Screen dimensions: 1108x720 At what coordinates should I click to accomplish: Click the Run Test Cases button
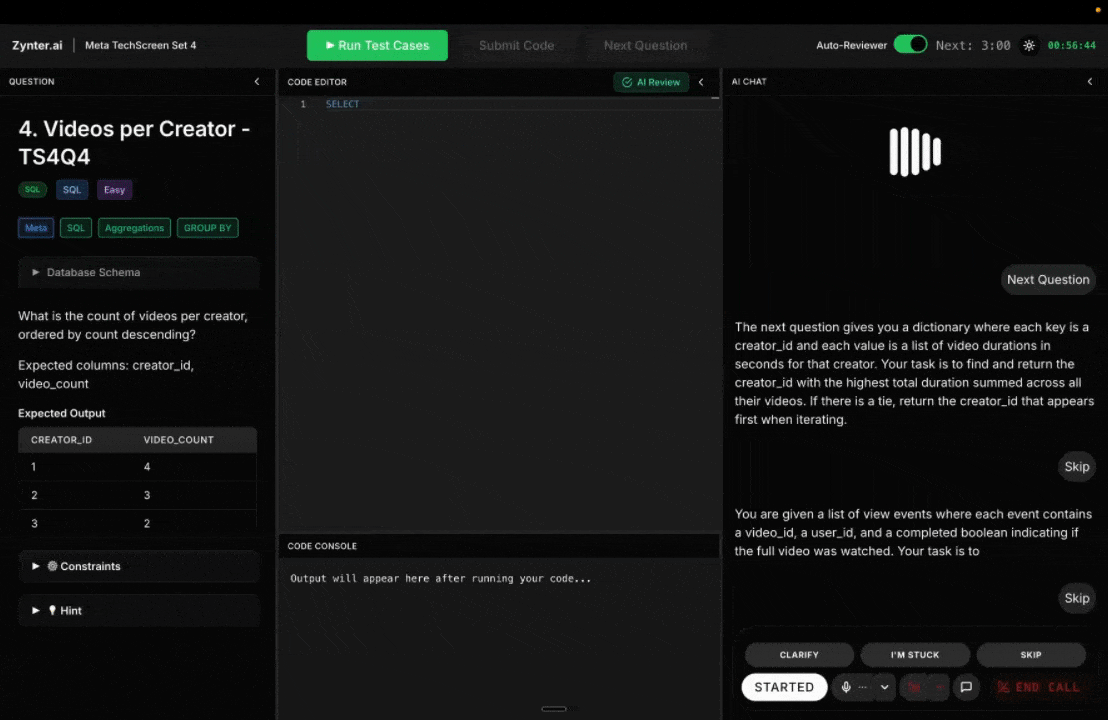tap(377, 45)
